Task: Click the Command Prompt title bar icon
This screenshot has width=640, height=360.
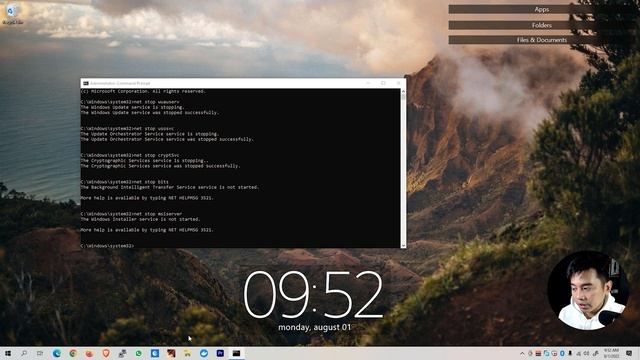Action: (86, 83)
